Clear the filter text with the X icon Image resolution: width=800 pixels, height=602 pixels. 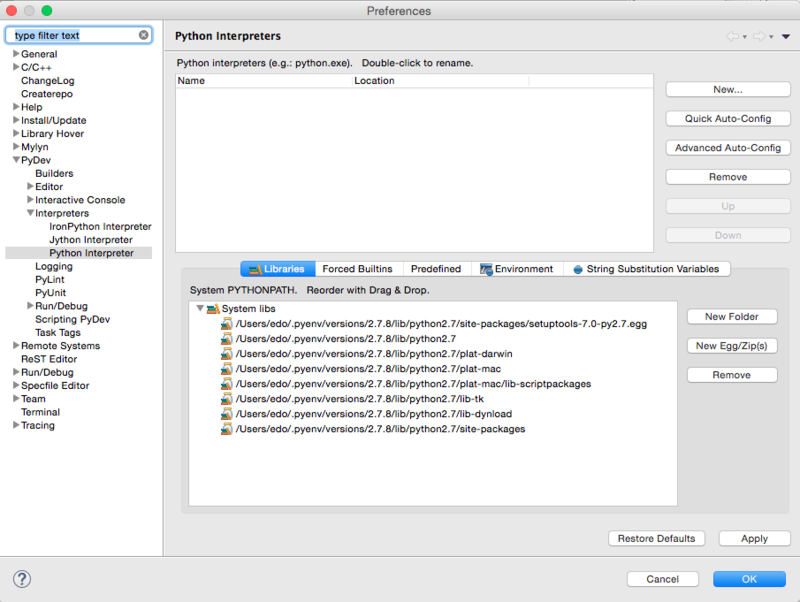[x=144, y=35]
